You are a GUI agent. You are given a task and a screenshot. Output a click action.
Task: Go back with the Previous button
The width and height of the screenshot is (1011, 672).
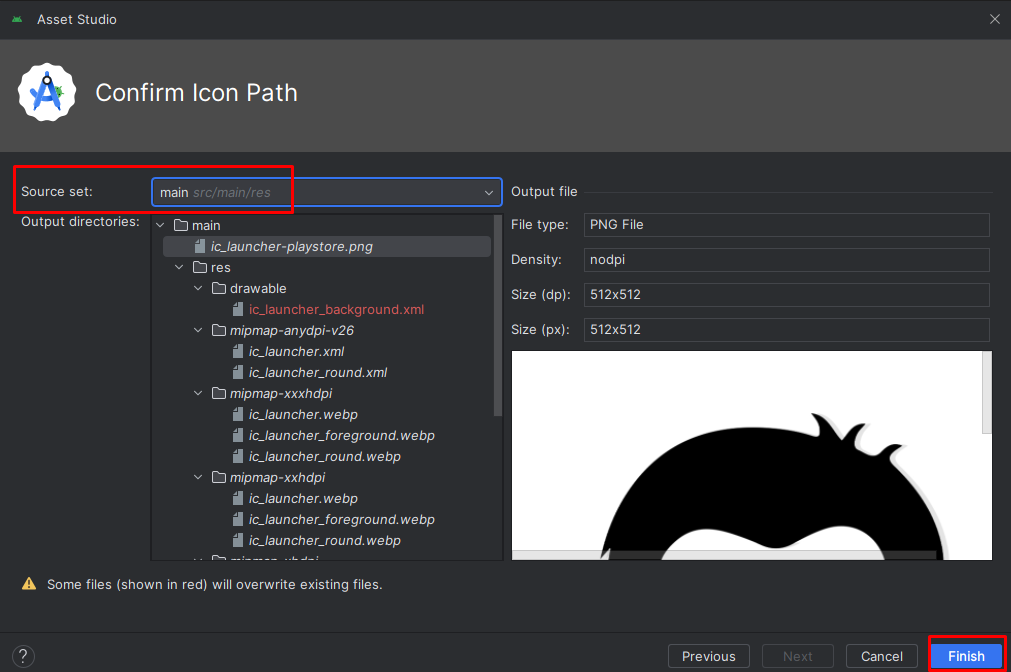709,656
